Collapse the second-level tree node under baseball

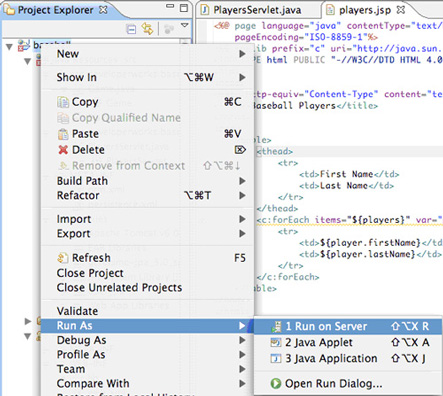click(27, 61)
